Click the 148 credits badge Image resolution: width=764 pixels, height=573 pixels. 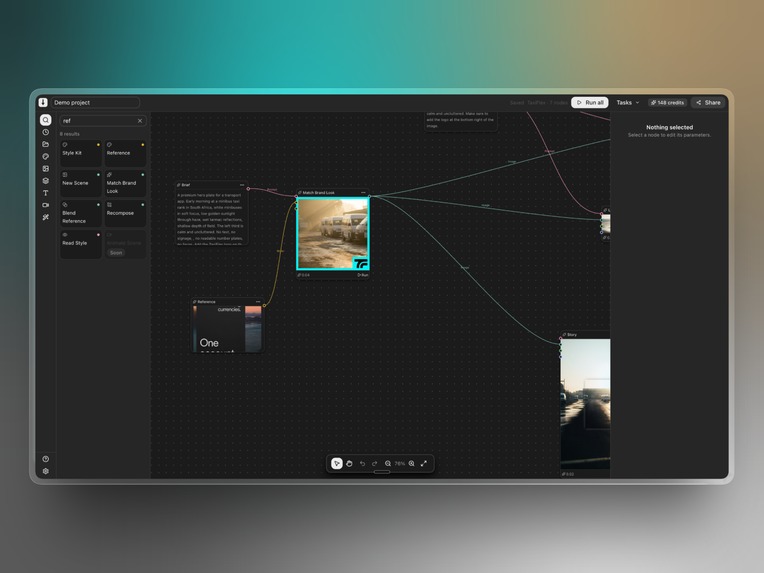coord(667,102)
